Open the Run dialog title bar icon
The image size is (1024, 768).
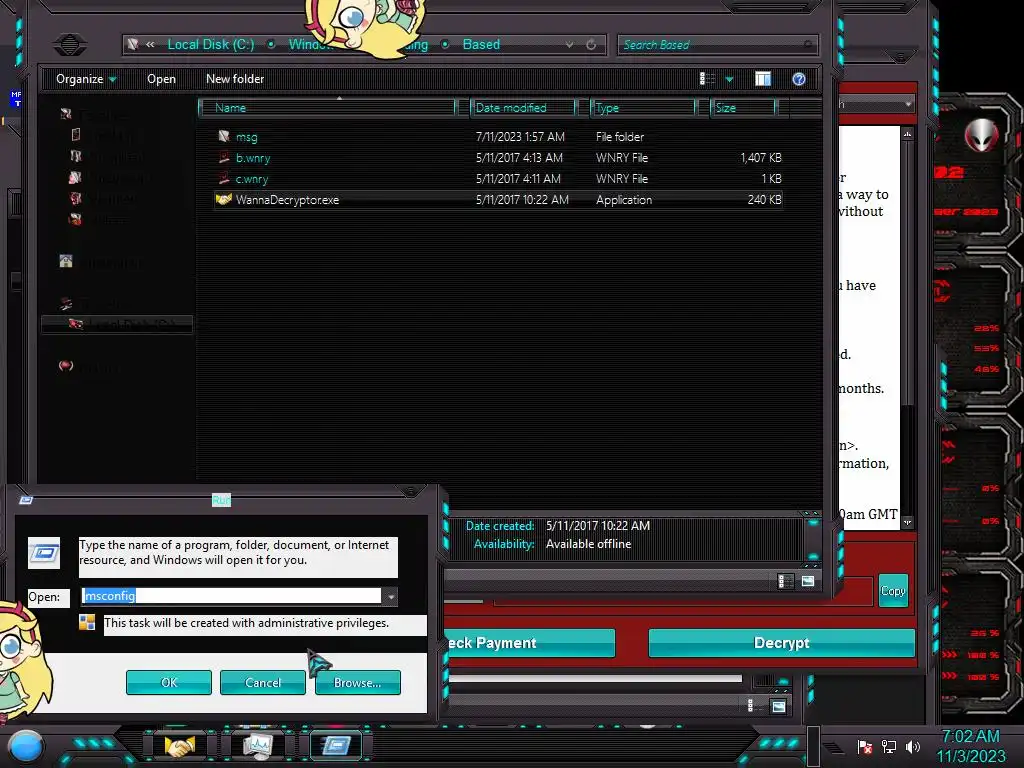point(26,500)
